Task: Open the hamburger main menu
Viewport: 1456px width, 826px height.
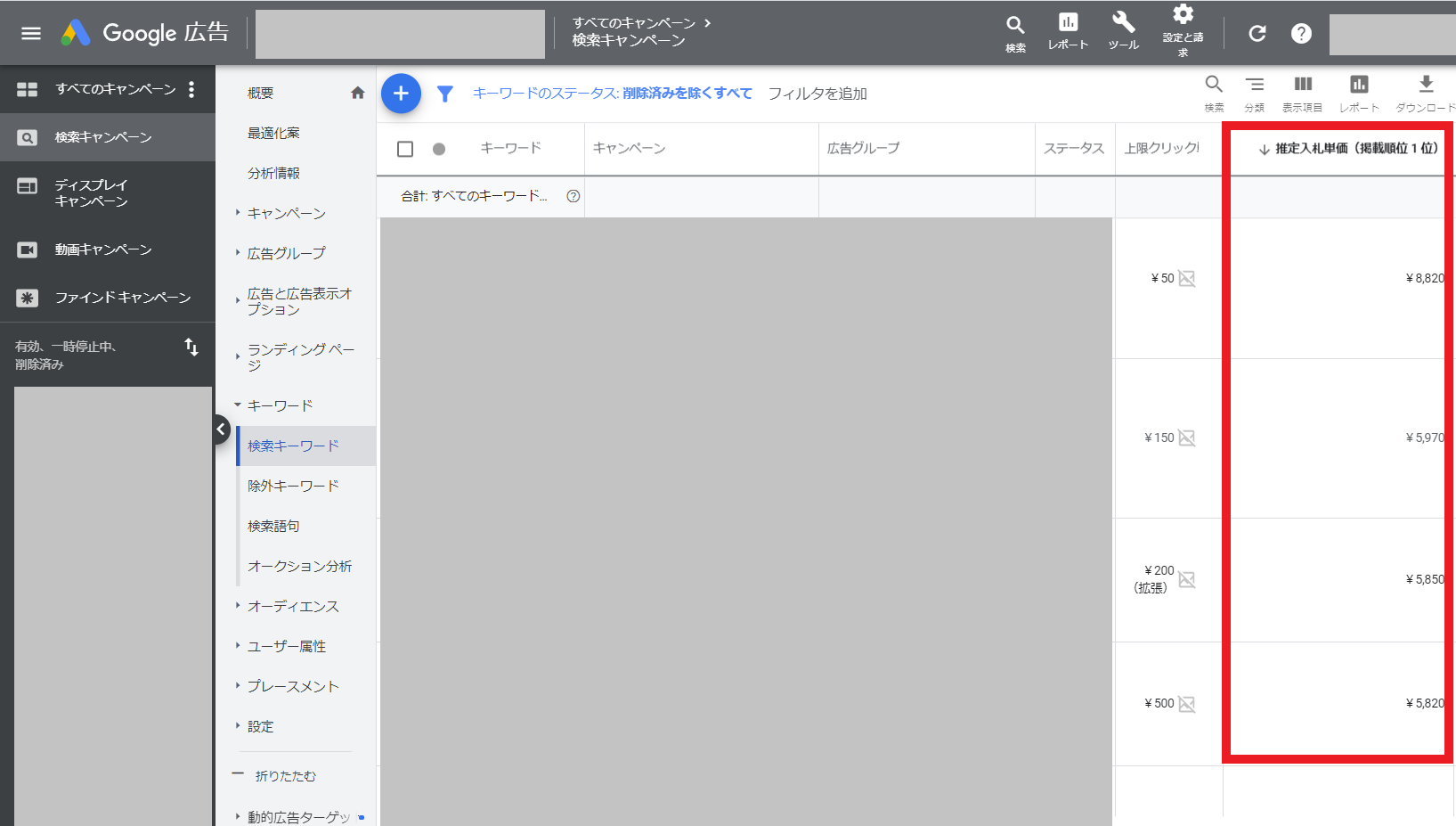Action: (x=31, y=33)
